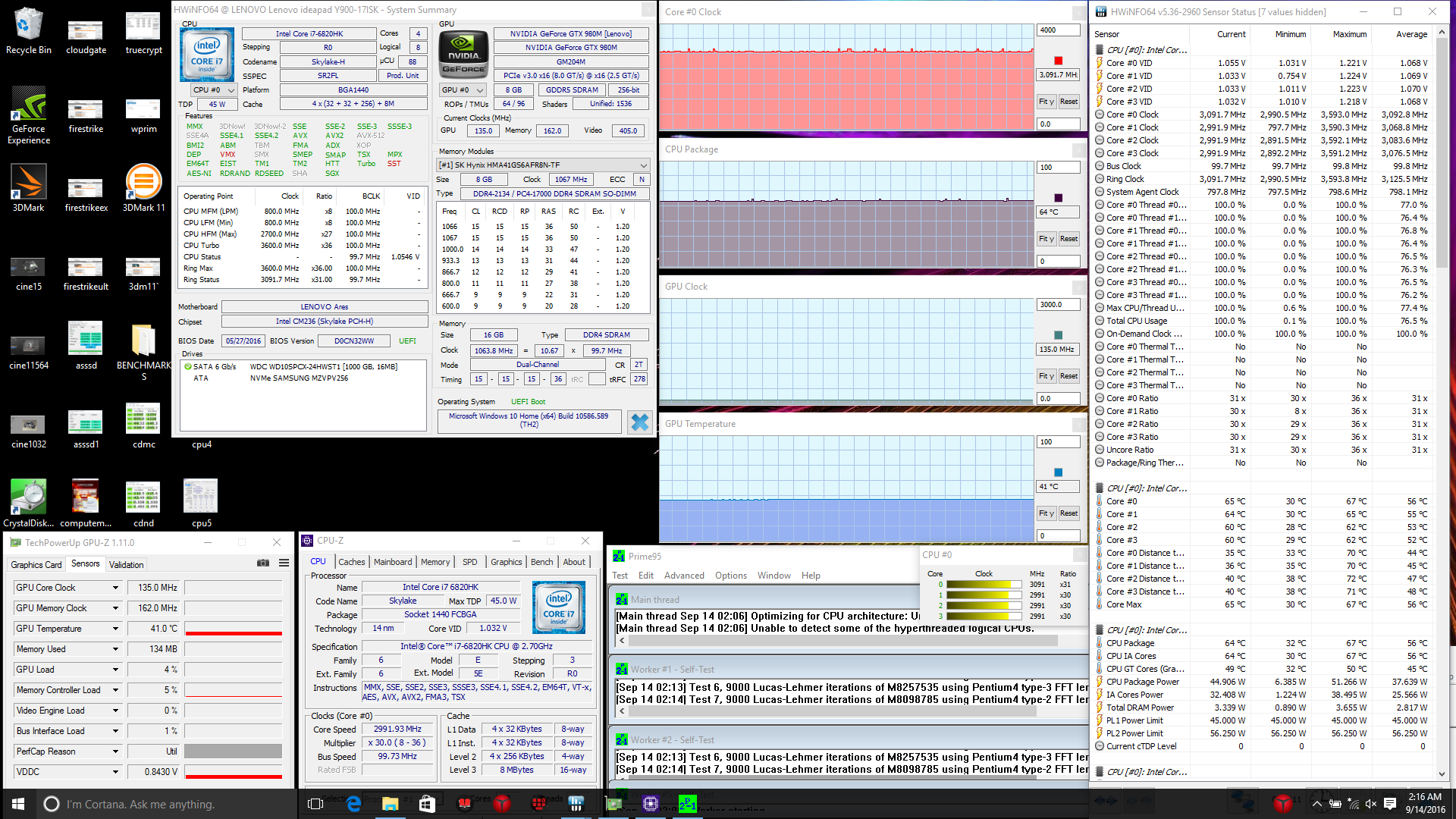
Task: Open the GPU-Z hamburger menu icon
Action: point(284,563)
